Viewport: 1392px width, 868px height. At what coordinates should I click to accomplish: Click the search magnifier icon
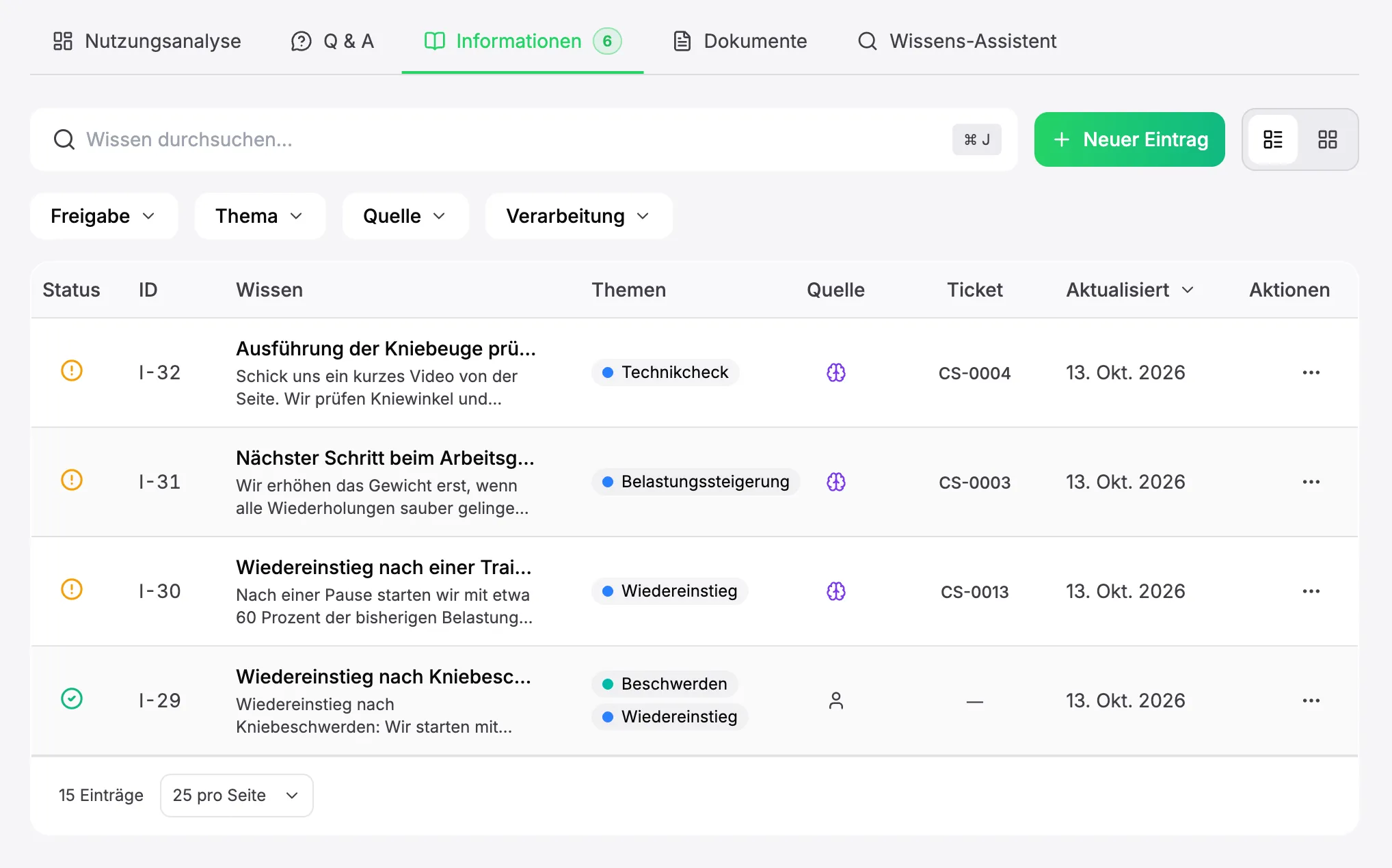pyautogui.click(x=64, y=139)
